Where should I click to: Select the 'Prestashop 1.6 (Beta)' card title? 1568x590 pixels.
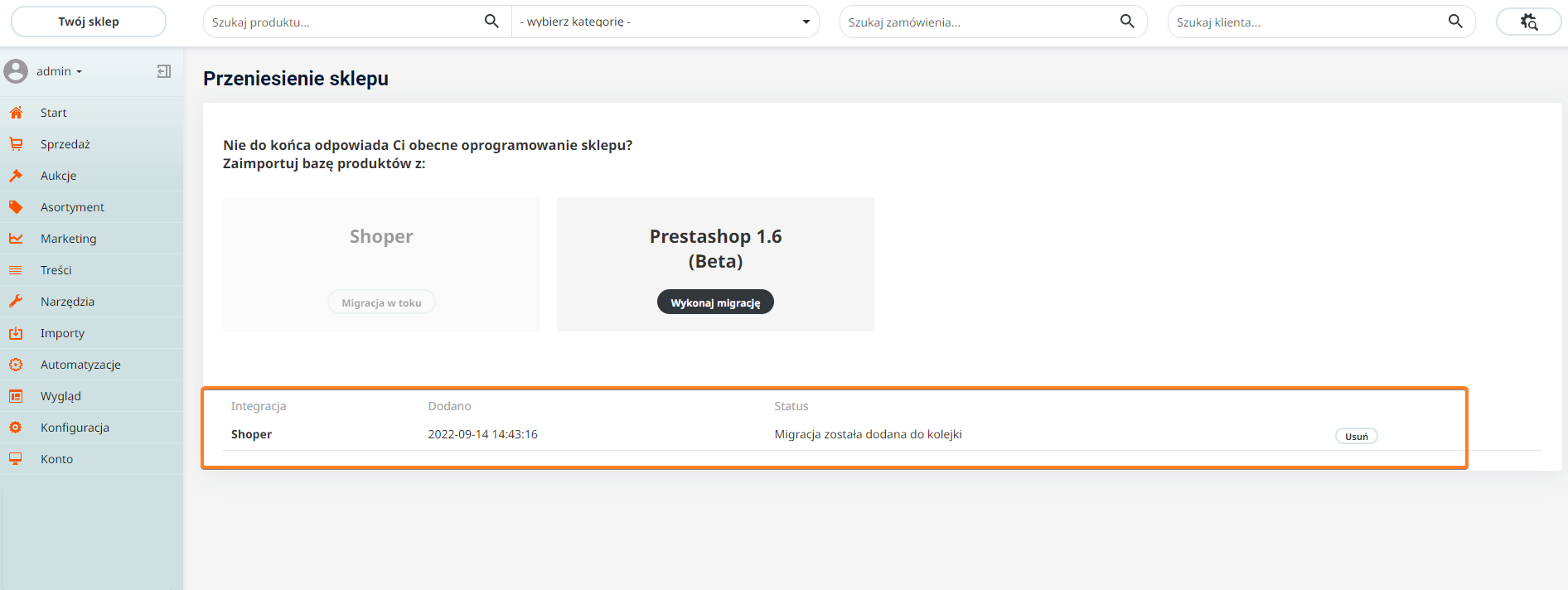tap(716, 249)
